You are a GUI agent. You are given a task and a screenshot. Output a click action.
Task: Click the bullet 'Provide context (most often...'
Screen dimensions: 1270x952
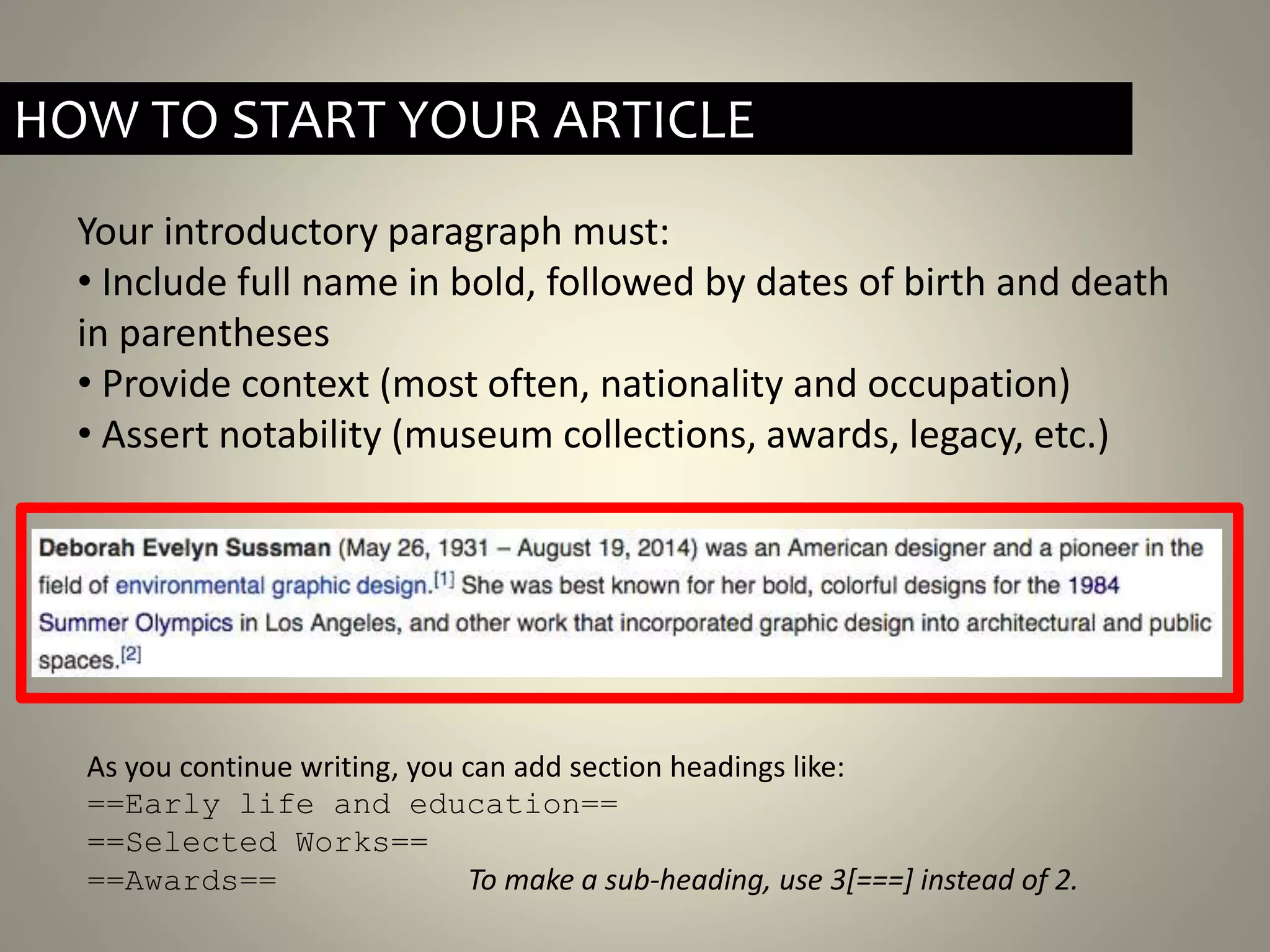click(x=574, y=384)
